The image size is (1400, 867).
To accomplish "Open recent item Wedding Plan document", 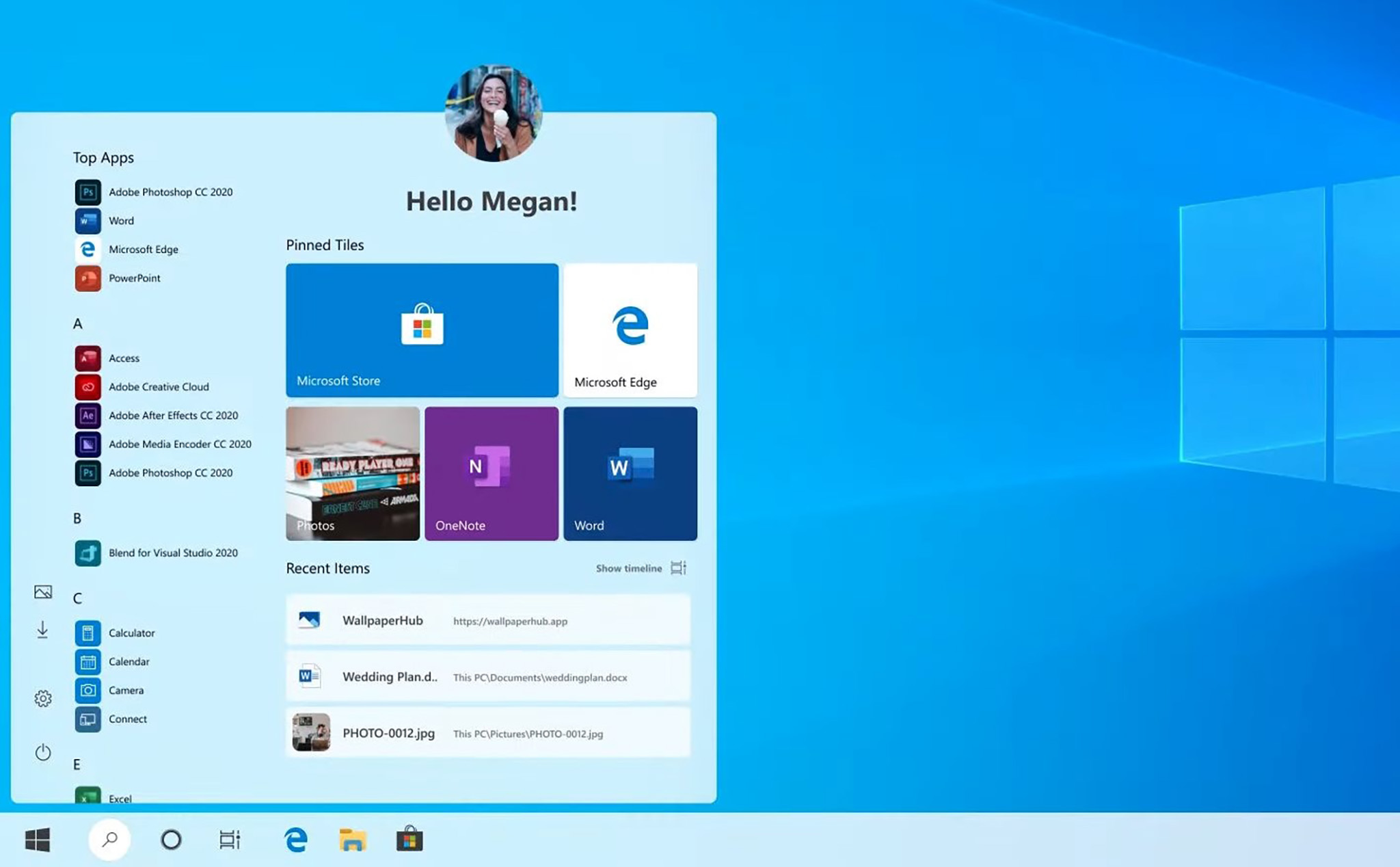I will (x=488, y=676).
